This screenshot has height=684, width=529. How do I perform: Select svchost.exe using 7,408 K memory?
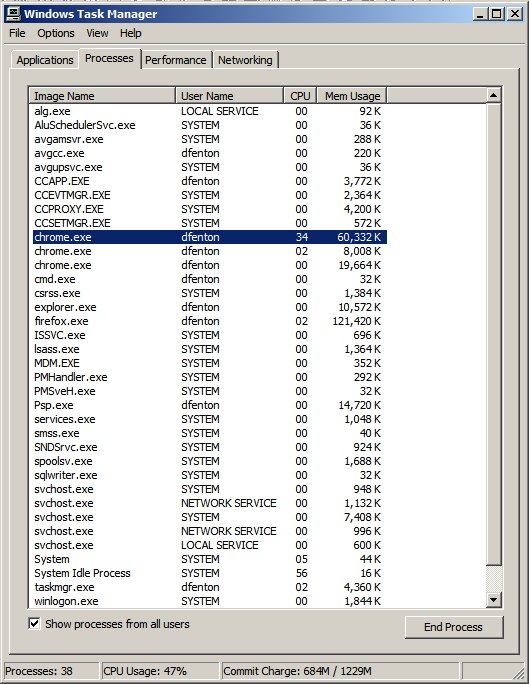coord(210,517)
